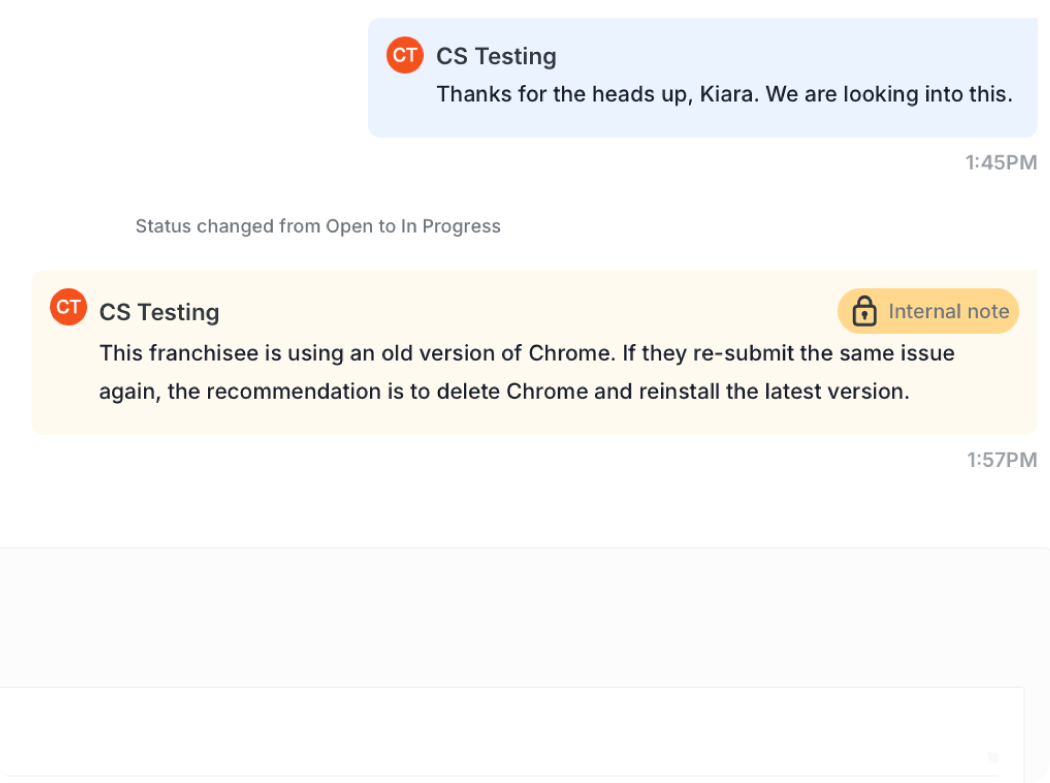Click the orange CT badge above "Thanks for the heads up"
Screen dimensions: 1050x783
(404, 56)
